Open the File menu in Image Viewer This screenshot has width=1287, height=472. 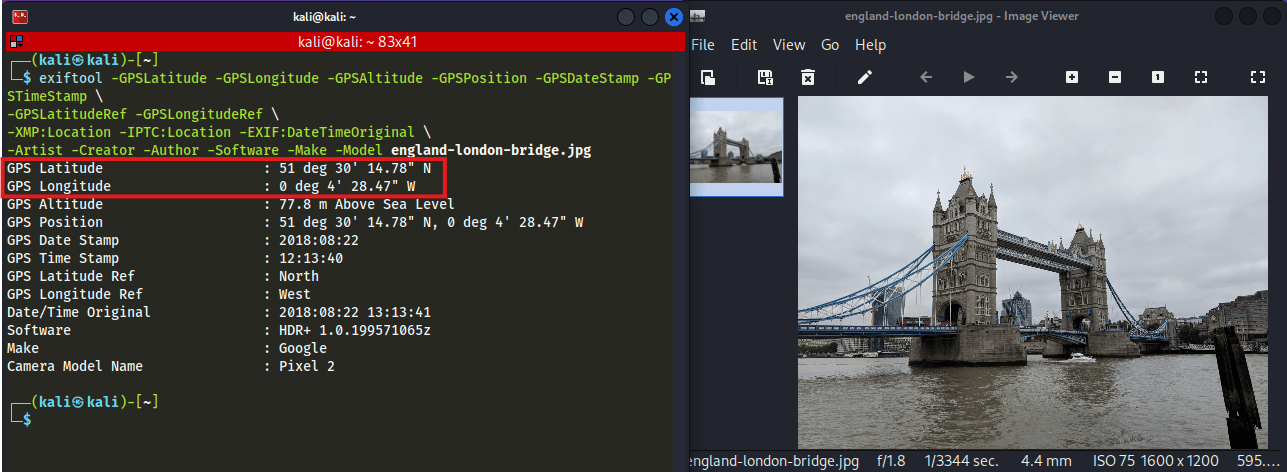coord(703,45)
